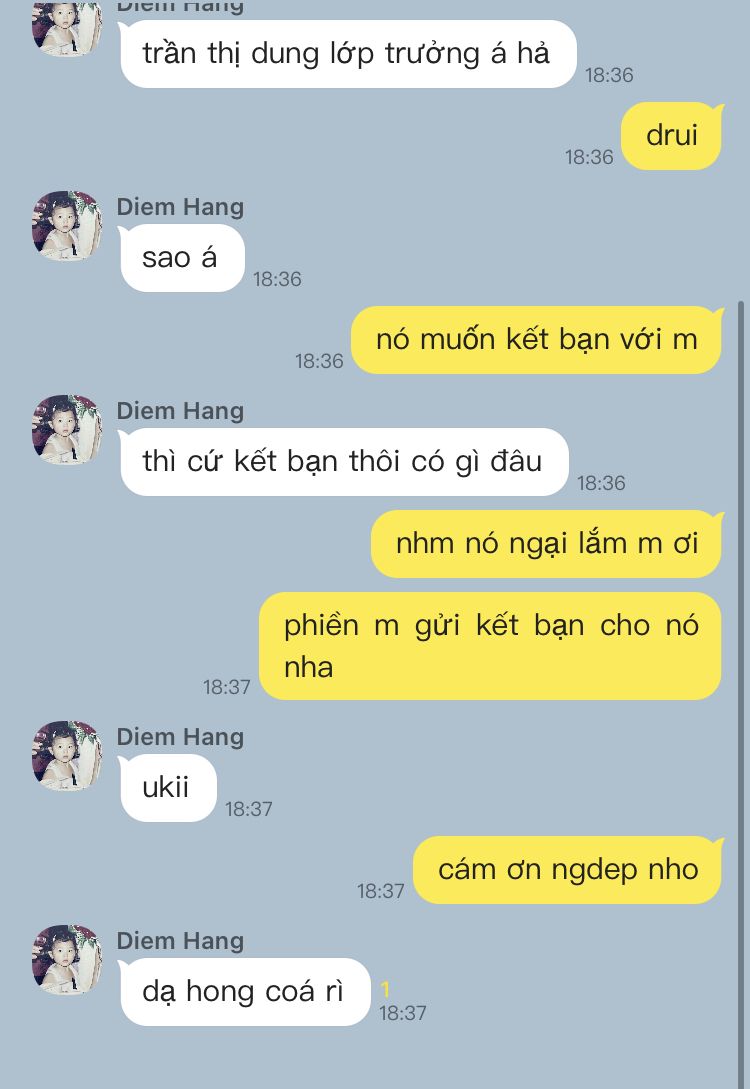The height and width of the screenshot is (1089, 750).
Task: Tap Diem Hang's avatar beside "ukii"
Action: coord(67,756)
